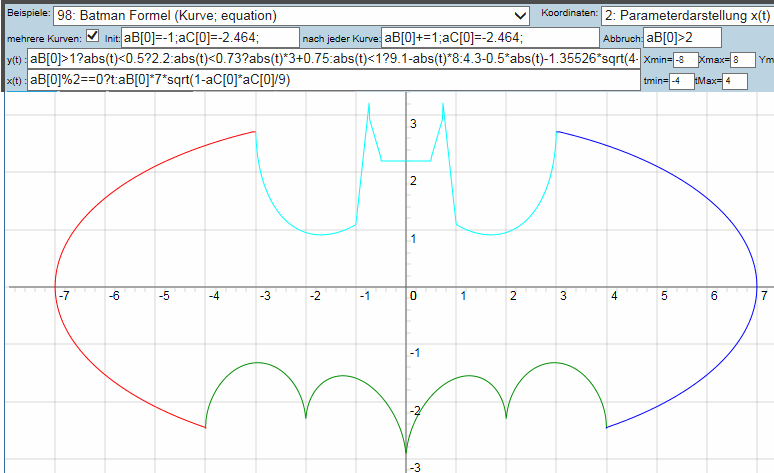
Task: Click the x-axis label 5
Action: (664, 296)
